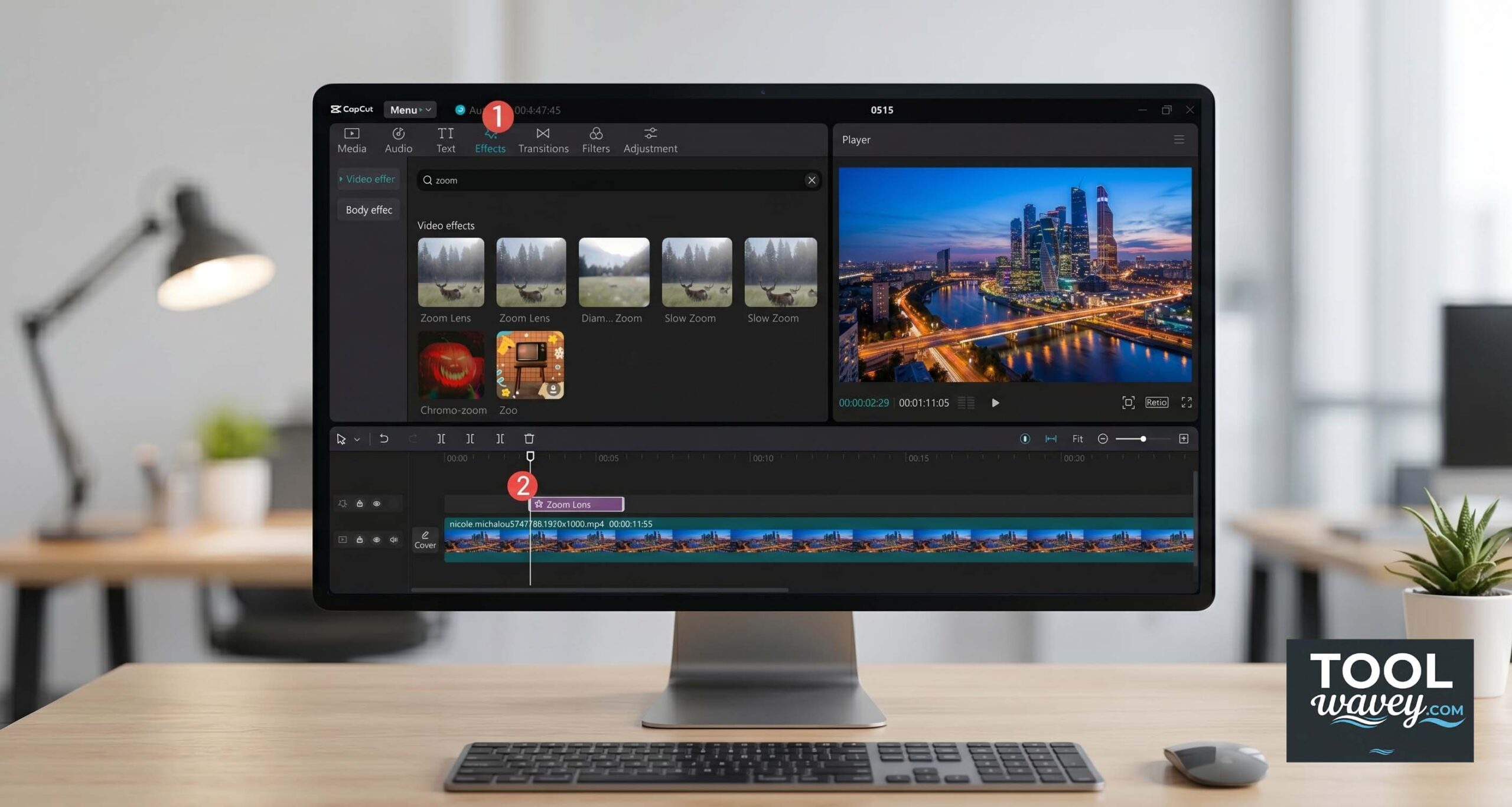The height and width of the screenshot is (807, 1512).
Task: Choose the Chromo-zoom pumpkin effect
Action: click(451, 365)
